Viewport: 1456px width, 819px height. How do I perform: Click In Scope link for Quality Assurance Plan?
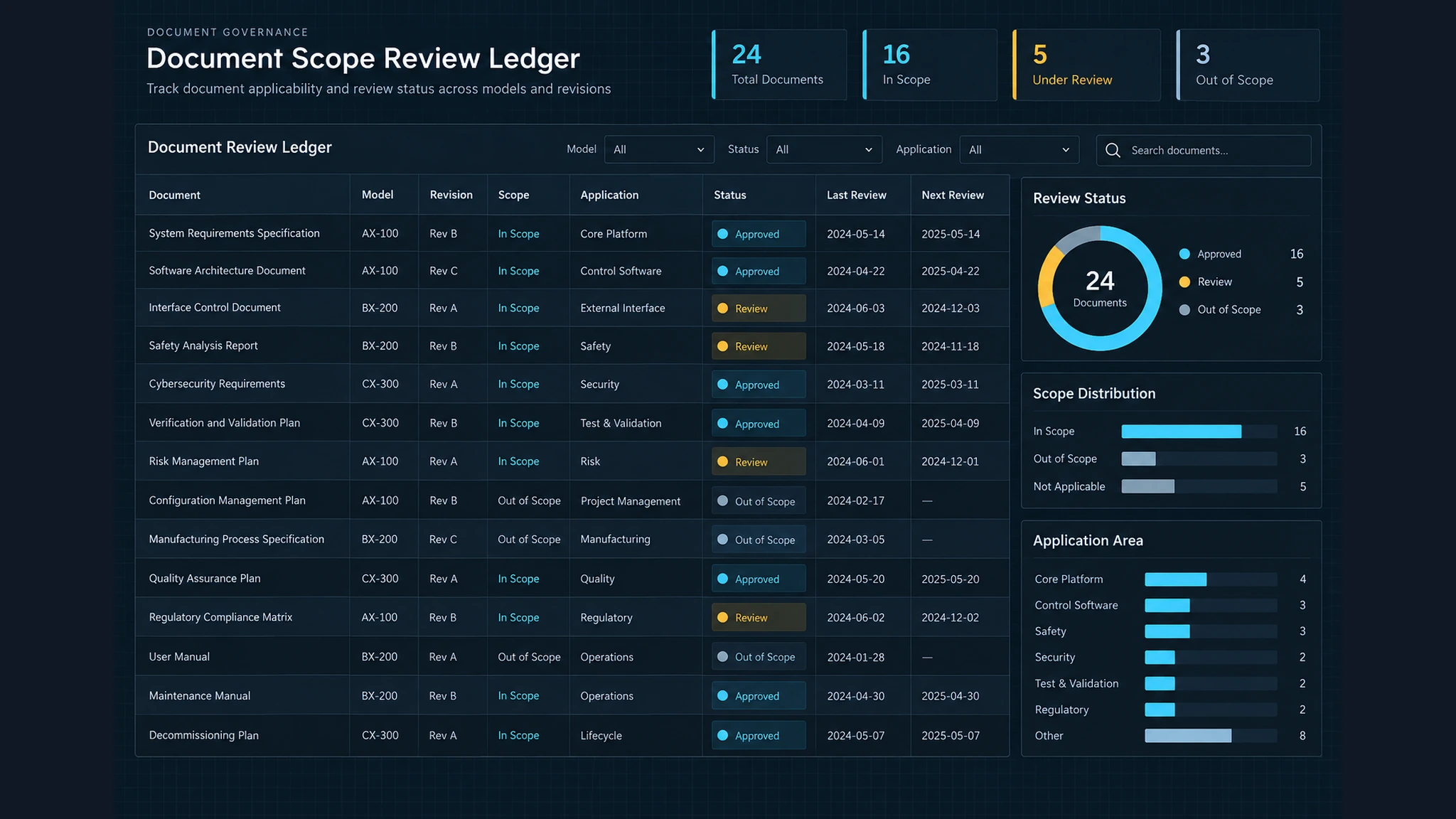(518, 579)
